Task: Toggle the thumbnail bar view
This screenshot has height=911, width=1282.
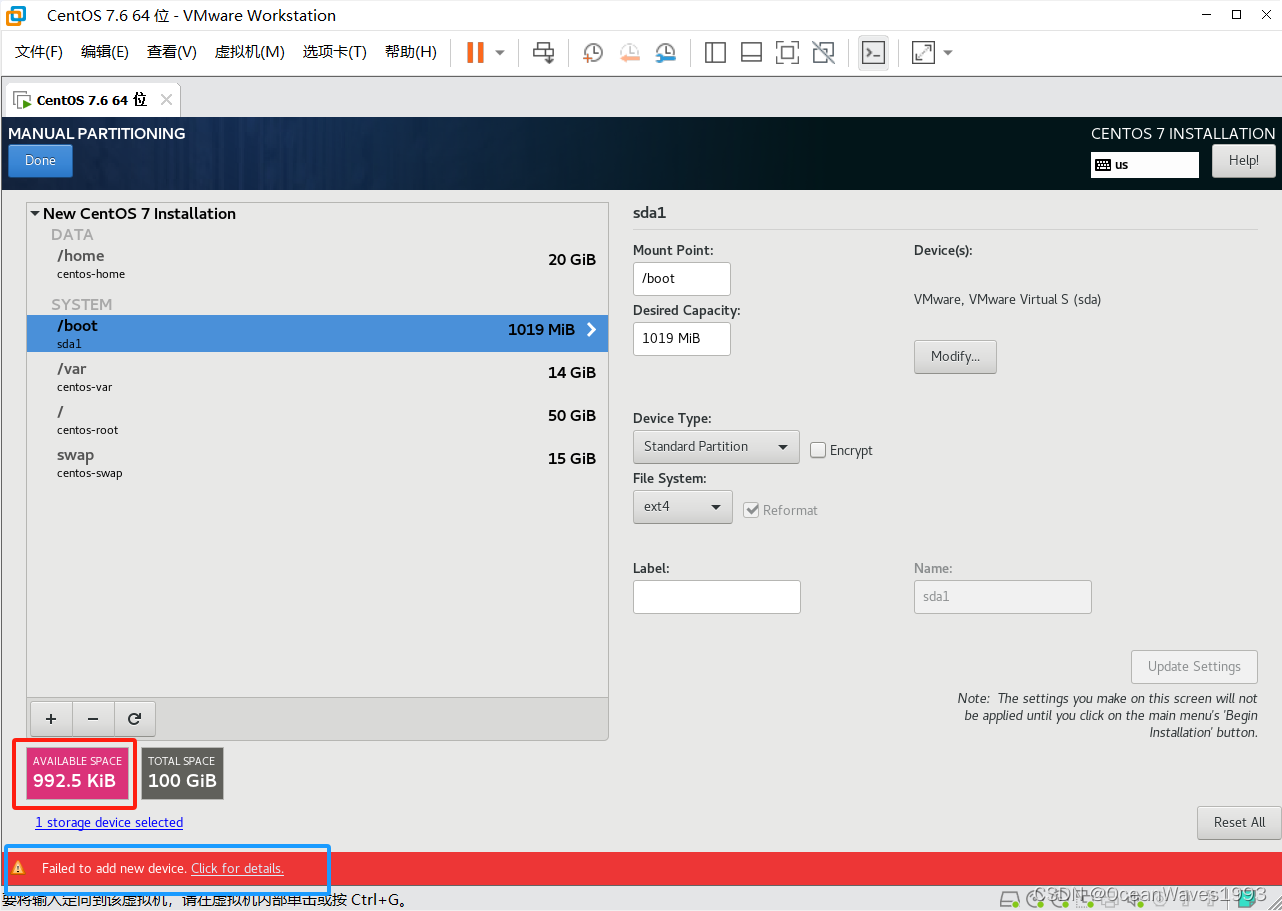Action: pos(751,53)
